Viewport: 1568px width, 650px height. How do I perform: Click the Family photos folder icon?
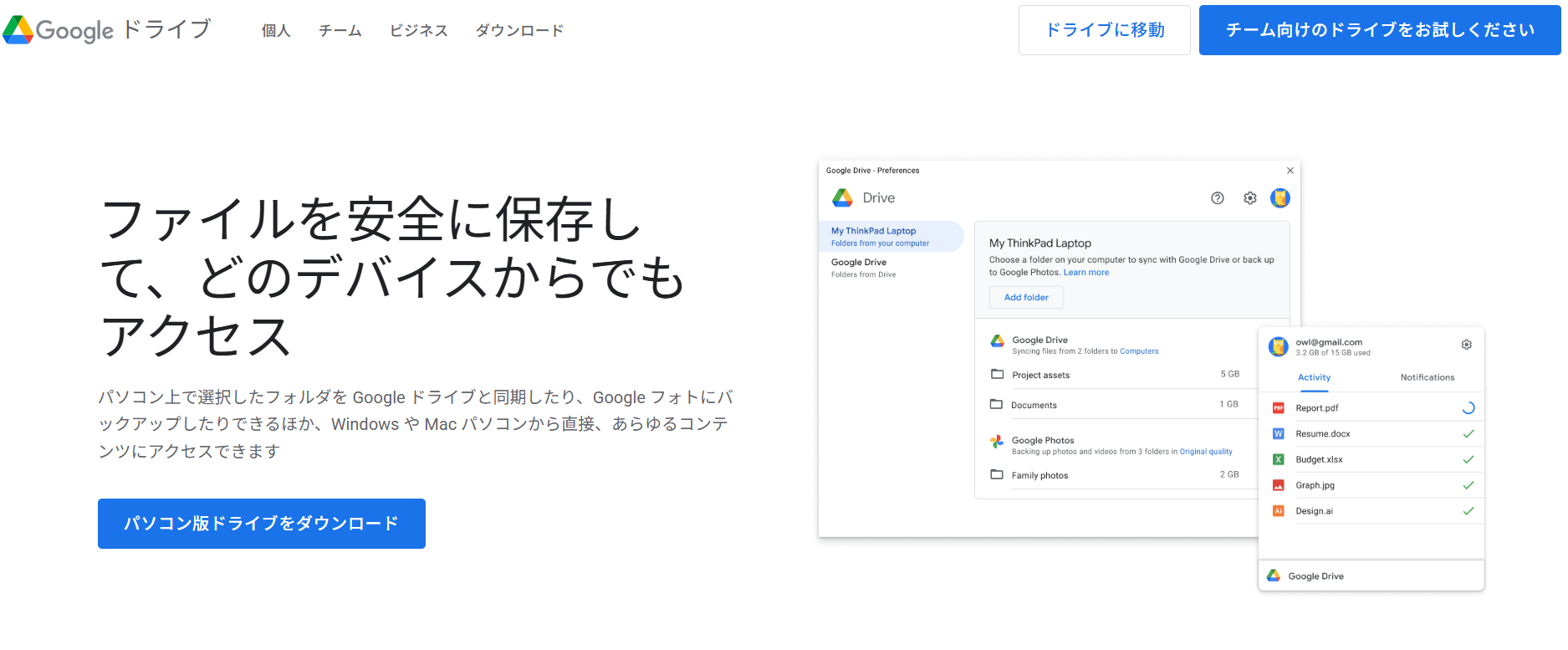pos(997,474)
